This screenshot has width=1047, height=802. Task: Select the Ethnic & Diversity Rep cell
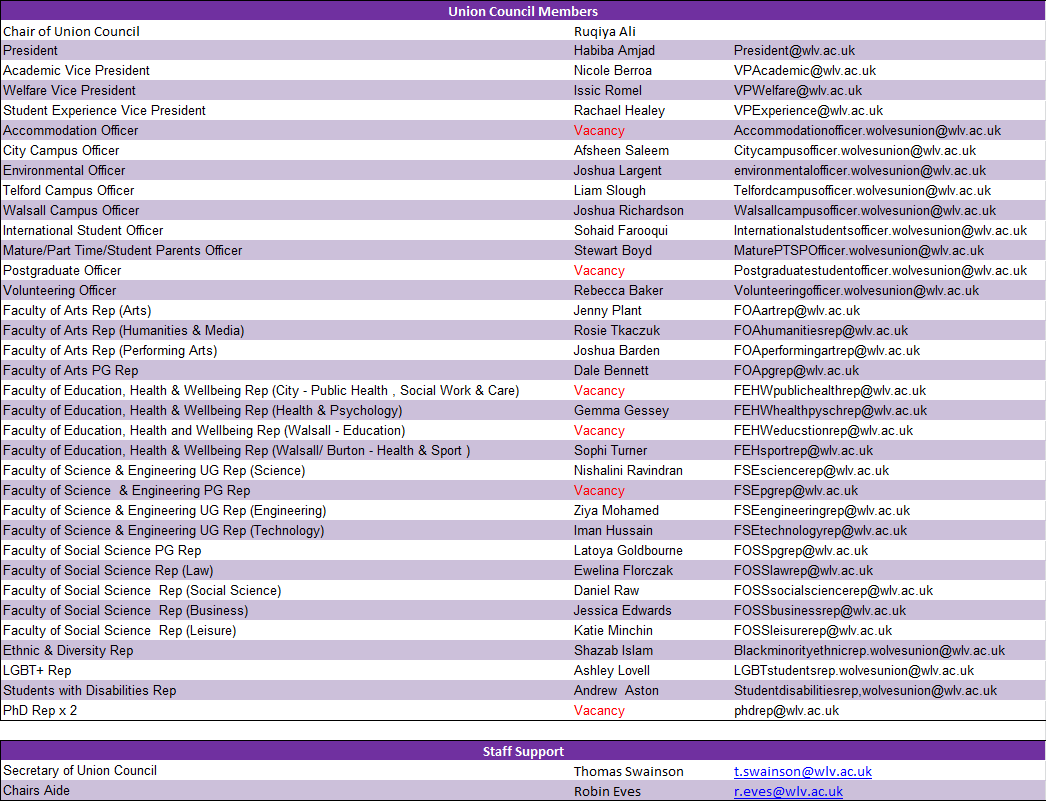(68, 652)
